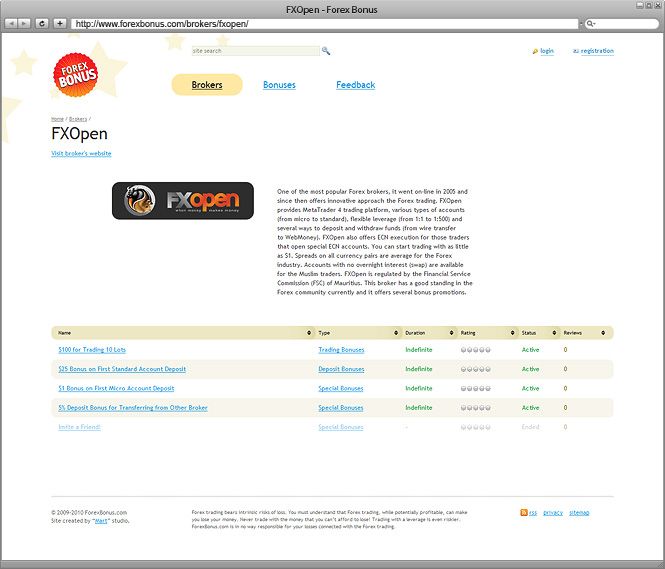Open the Feedback navigation tab
This screenshot has height=569, width=665.
coord(355,85)
